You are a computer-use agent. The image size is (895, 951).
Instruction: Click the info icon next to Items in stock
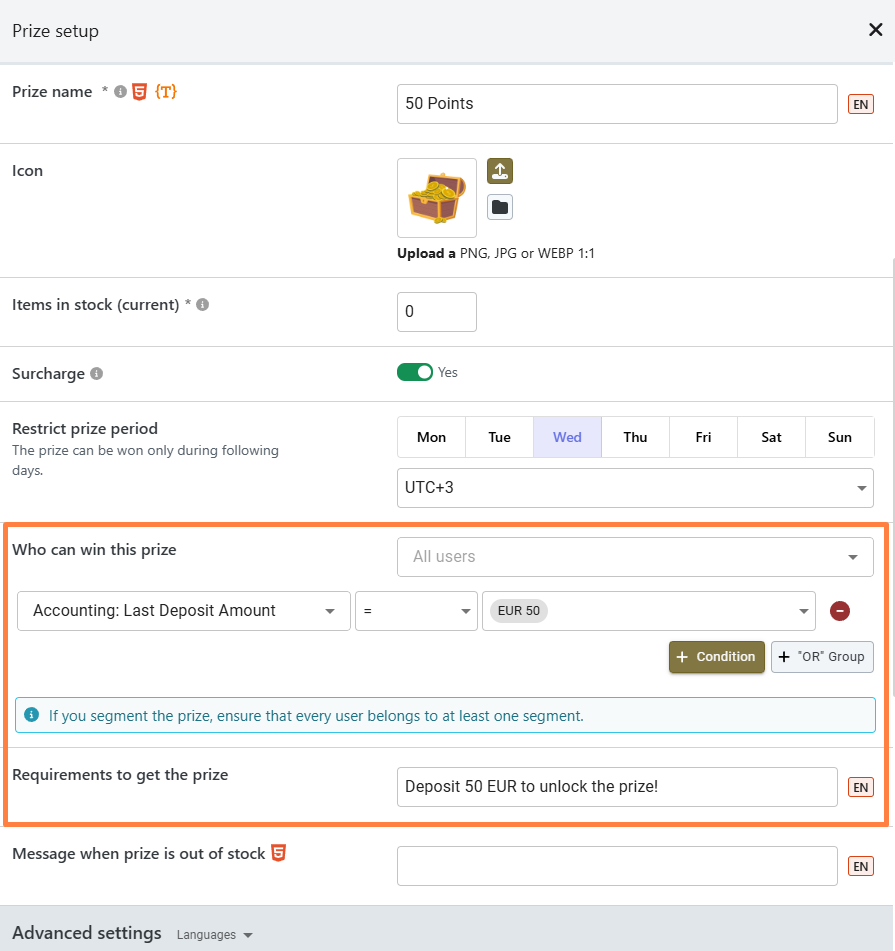(203, 304)
